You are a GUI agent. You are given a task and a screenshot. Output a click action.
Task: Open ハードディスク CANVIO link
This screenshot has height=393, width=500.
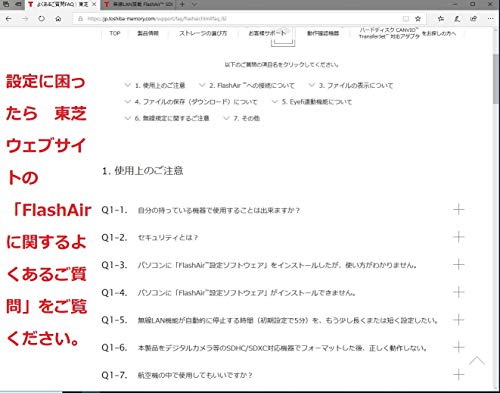(x=407, y=33)
